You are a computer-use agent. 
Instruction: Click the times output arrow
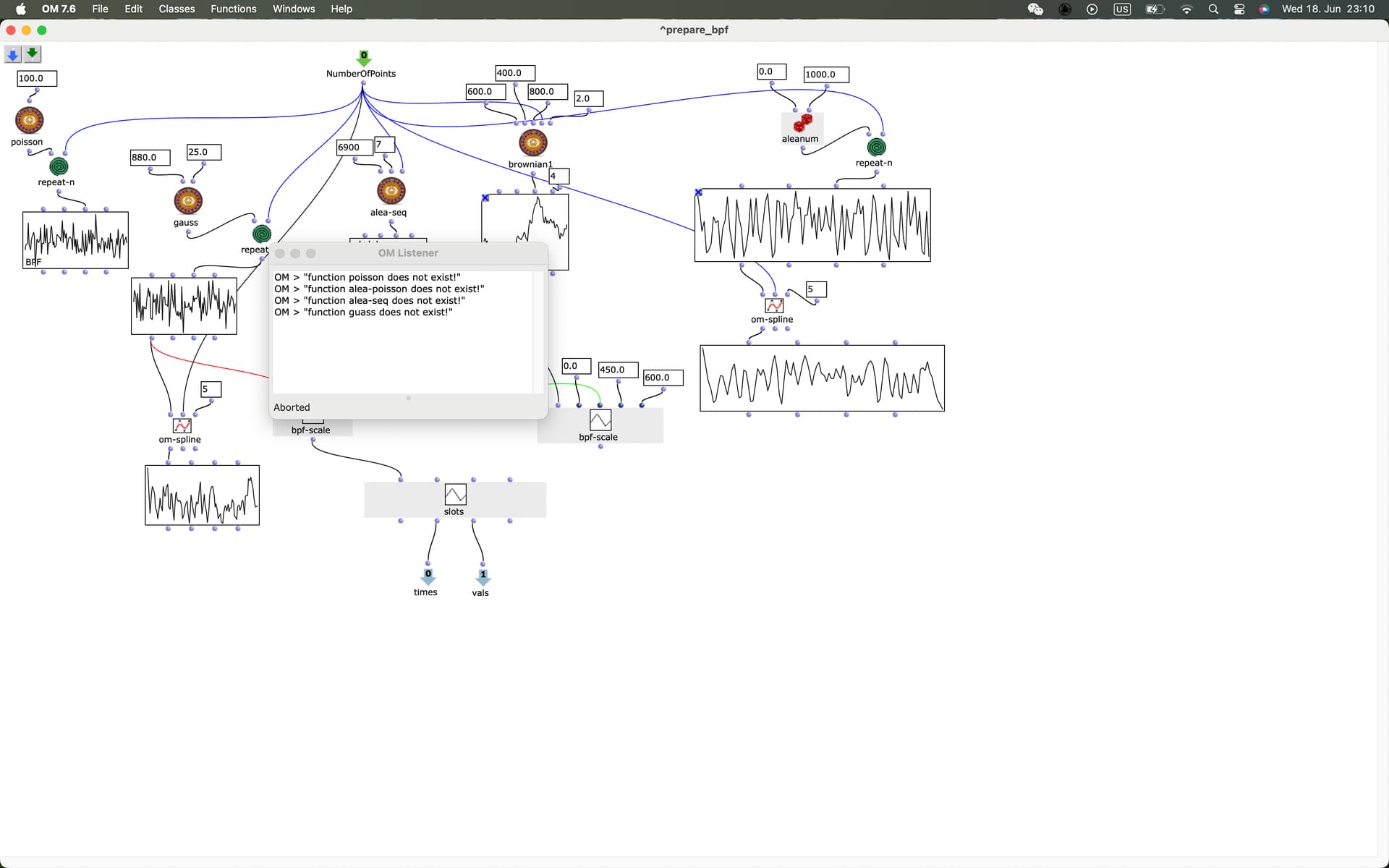[x=428, y=576]
